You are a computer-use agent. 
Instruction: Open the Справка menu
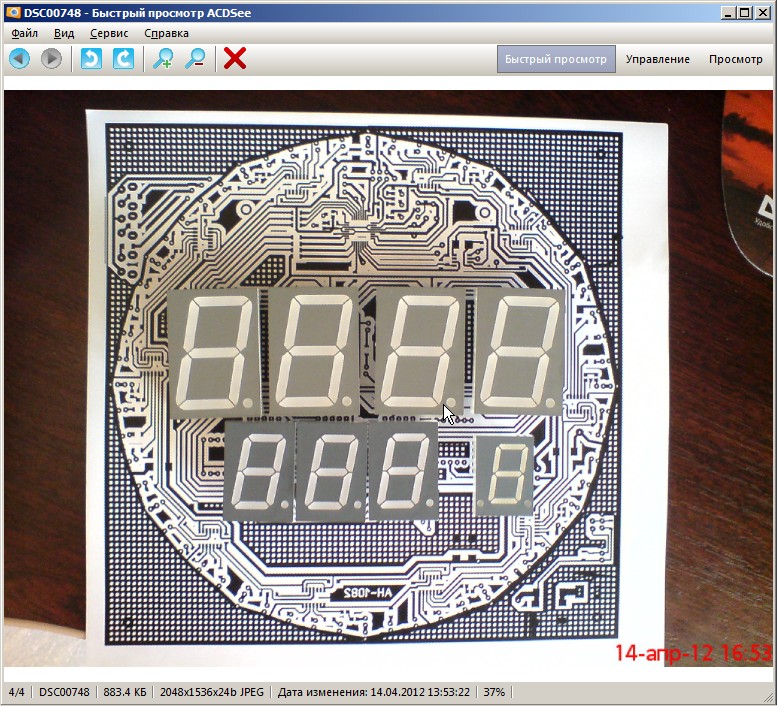166,33
